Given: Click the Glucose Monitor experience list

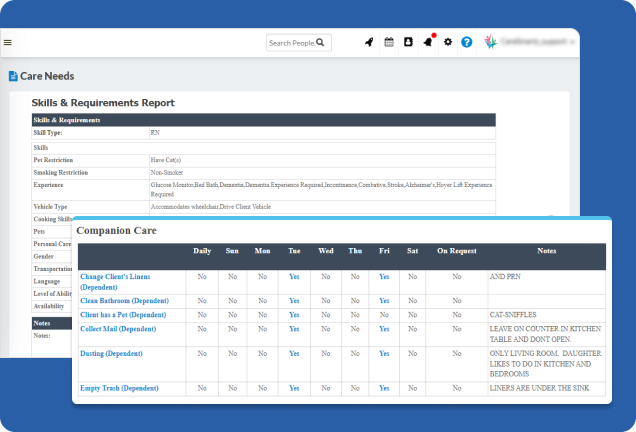Looking at the screenshot, I should coord(321,189).
